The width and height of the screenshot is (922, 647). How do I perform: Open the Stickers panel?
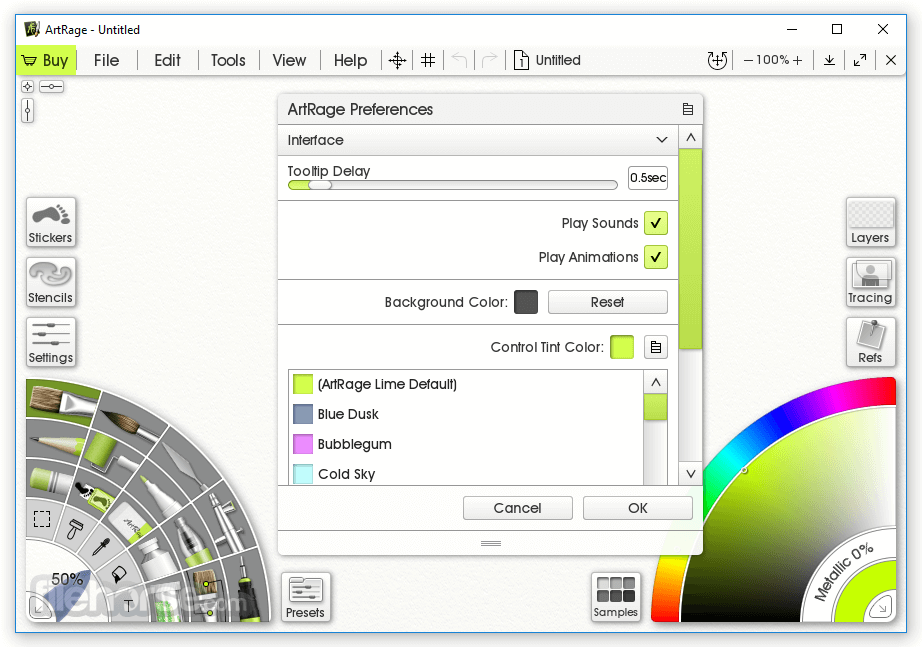(51, 222)
